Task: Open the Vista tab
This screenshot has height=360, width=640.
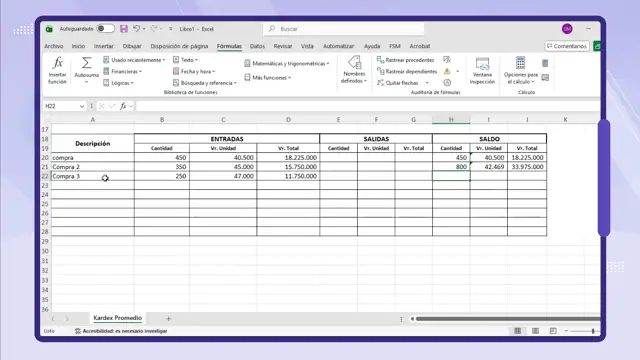Action: [x=307, y=46]
